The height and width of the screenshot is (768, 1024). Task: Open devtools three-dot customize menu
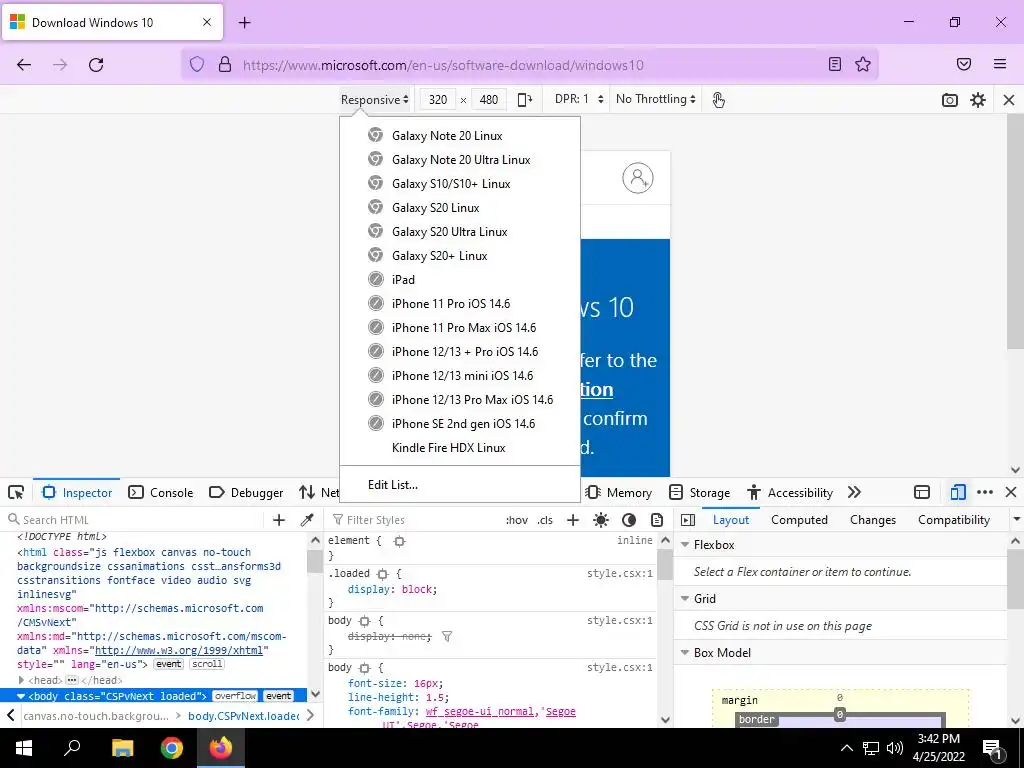(x=985, y=492)
